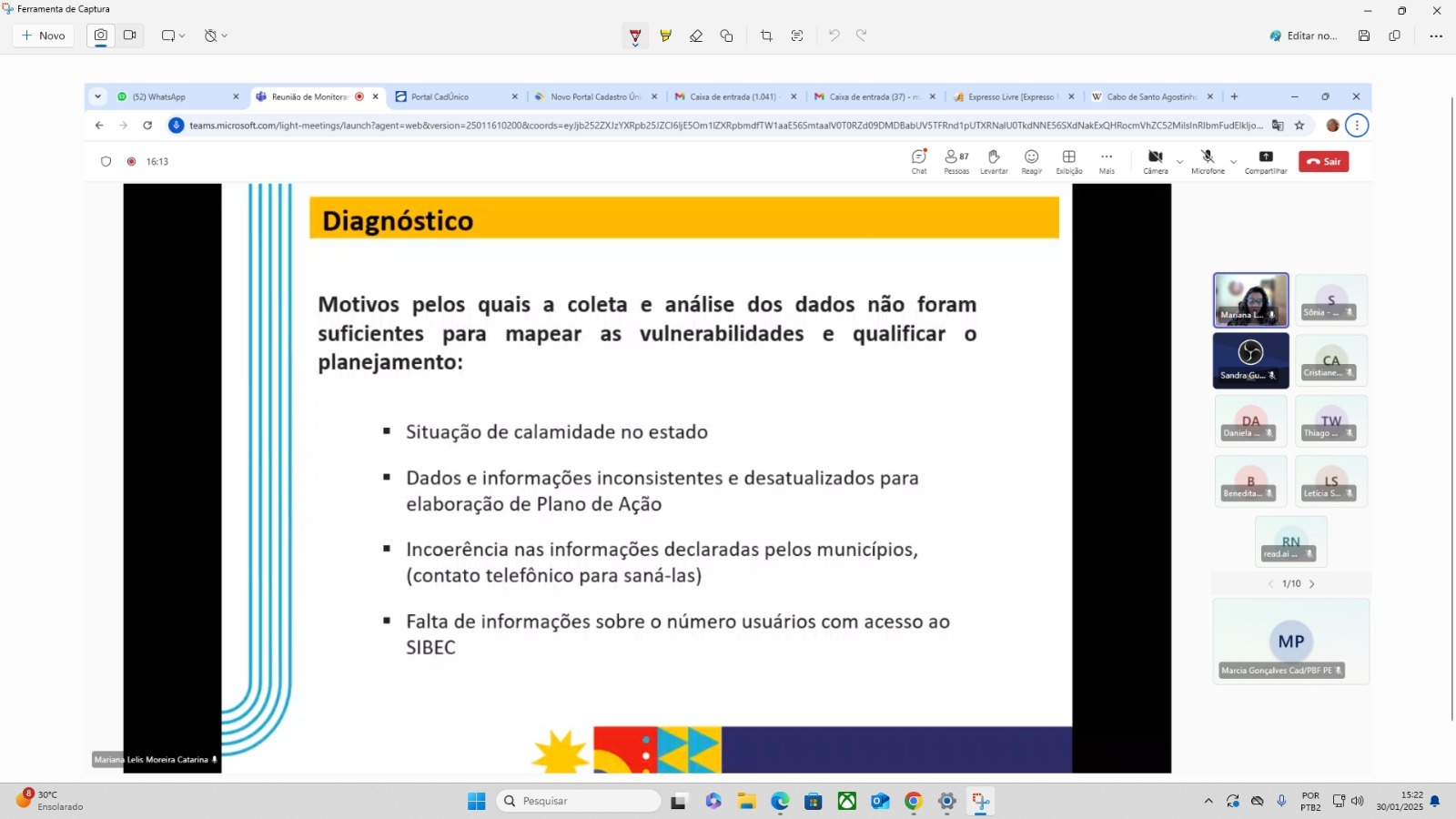Open the snipping mode shape dropdown
Screen dimensions: 1456x819
pos(173,35)
